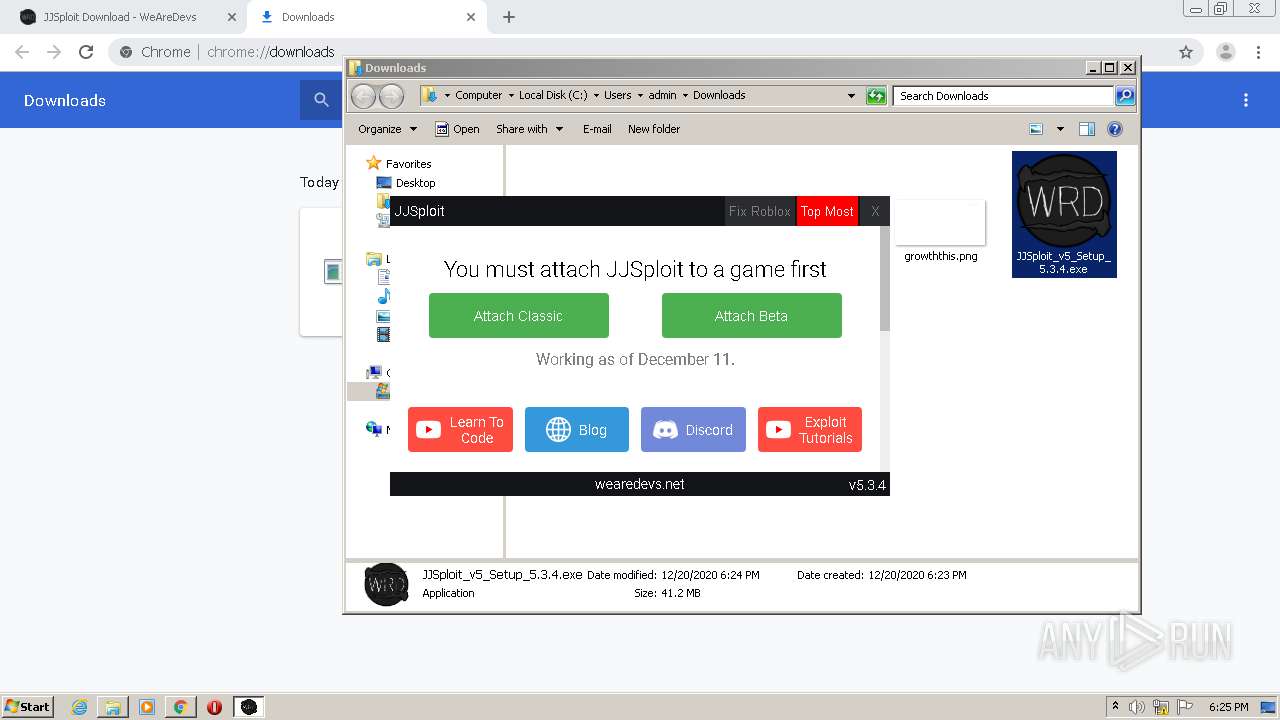Click Chrome back navigation arrow
Viewport: 1280px width, 720px height.
(x=22, y=52)
